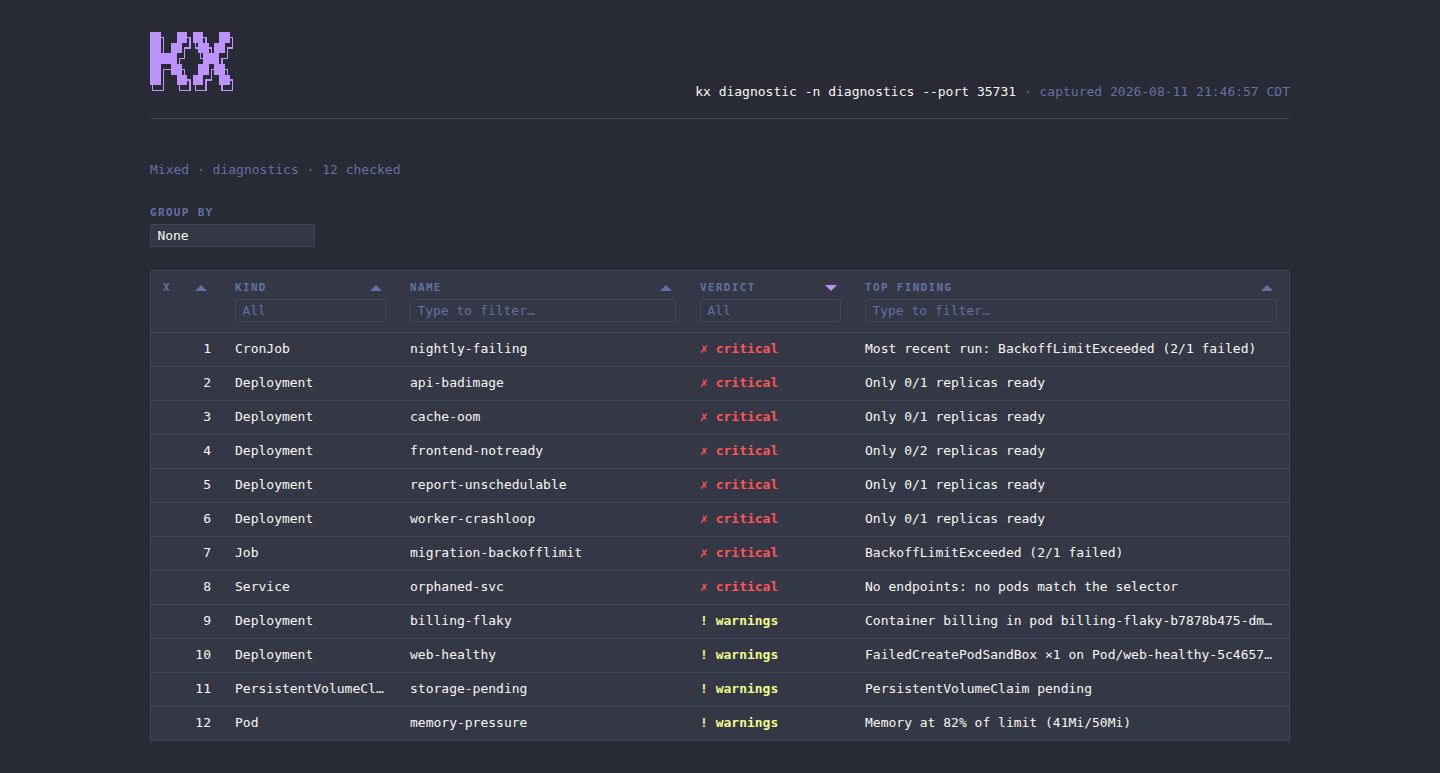Focus the NAME filter input
Image resolution: width=1440 pixels, height=773 pixels.
pos(543,311)
